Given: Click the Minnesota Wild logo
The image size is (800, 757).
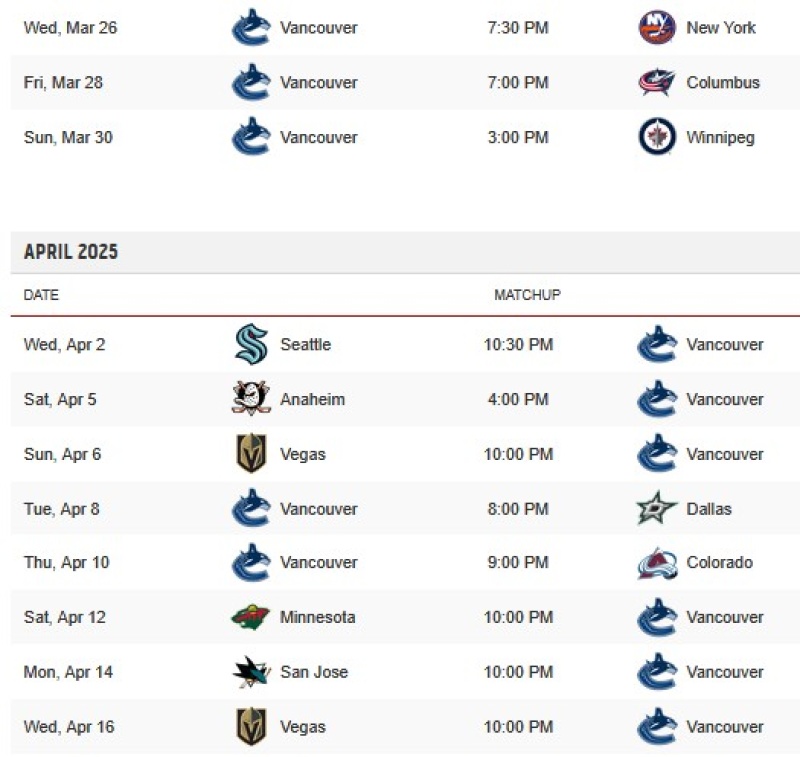Looking at the screenshot, I should (x=250, y=617).
